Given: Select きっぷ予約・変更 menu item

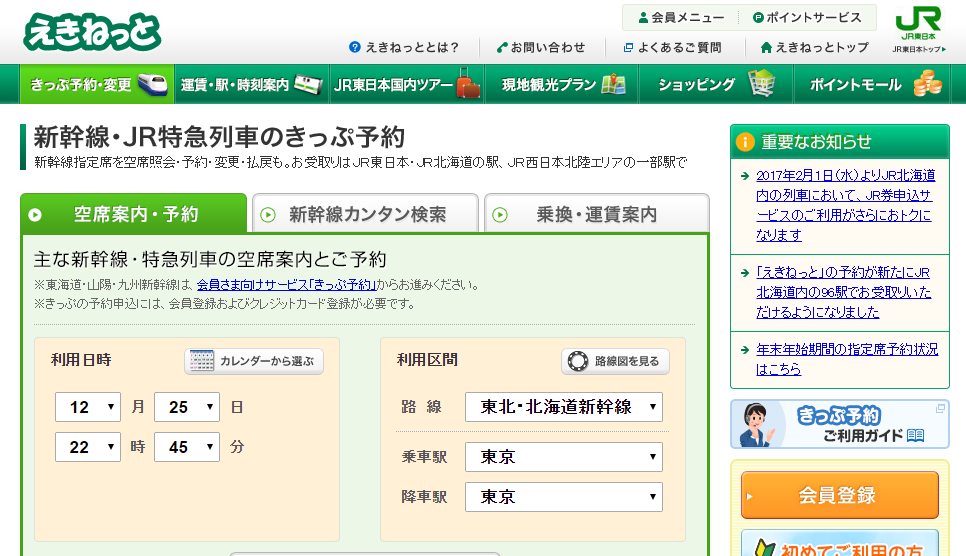Looking at the screenshot, I should [97, 84].
